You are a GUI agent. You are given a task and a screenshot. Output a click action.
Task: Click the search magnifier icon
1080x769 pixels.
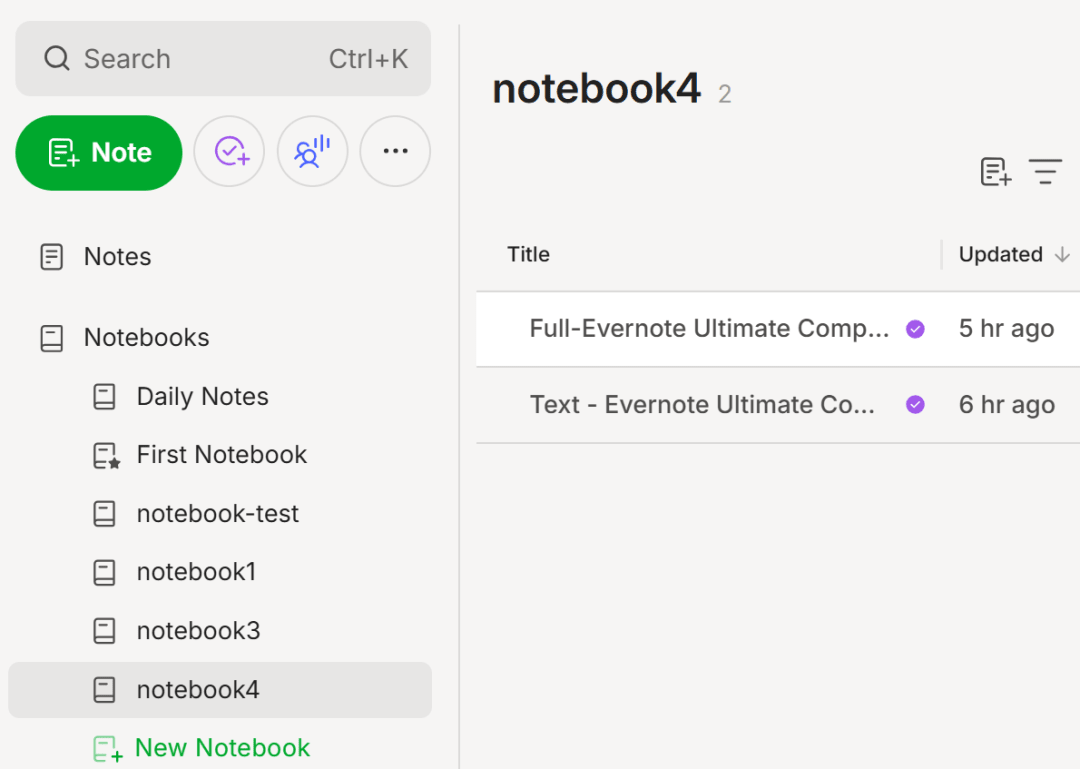pyautogui.click(x=56, y=59)
